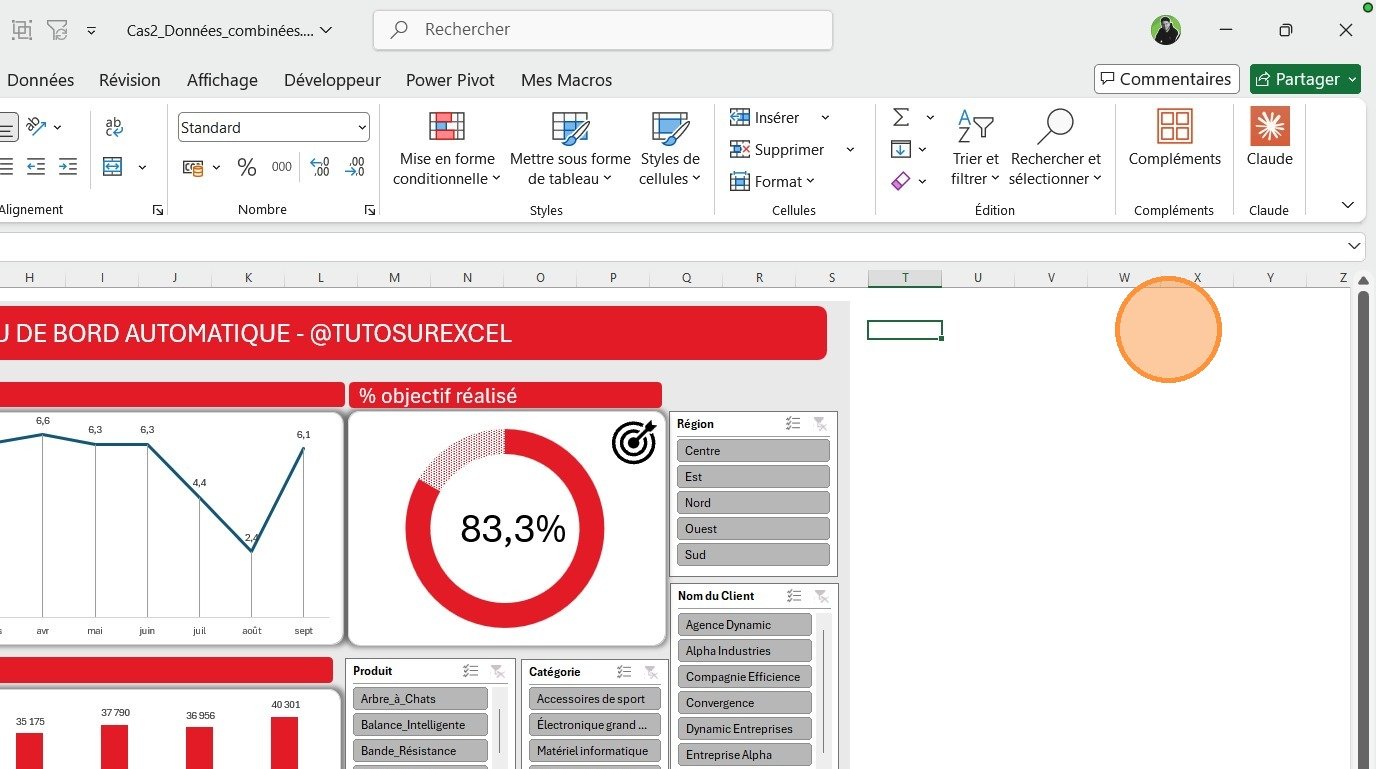Image resolution: width=1376 pixels, height=769 pixels.
Task: Toggle multi-select on Région slicer
Action: point(793,424)
